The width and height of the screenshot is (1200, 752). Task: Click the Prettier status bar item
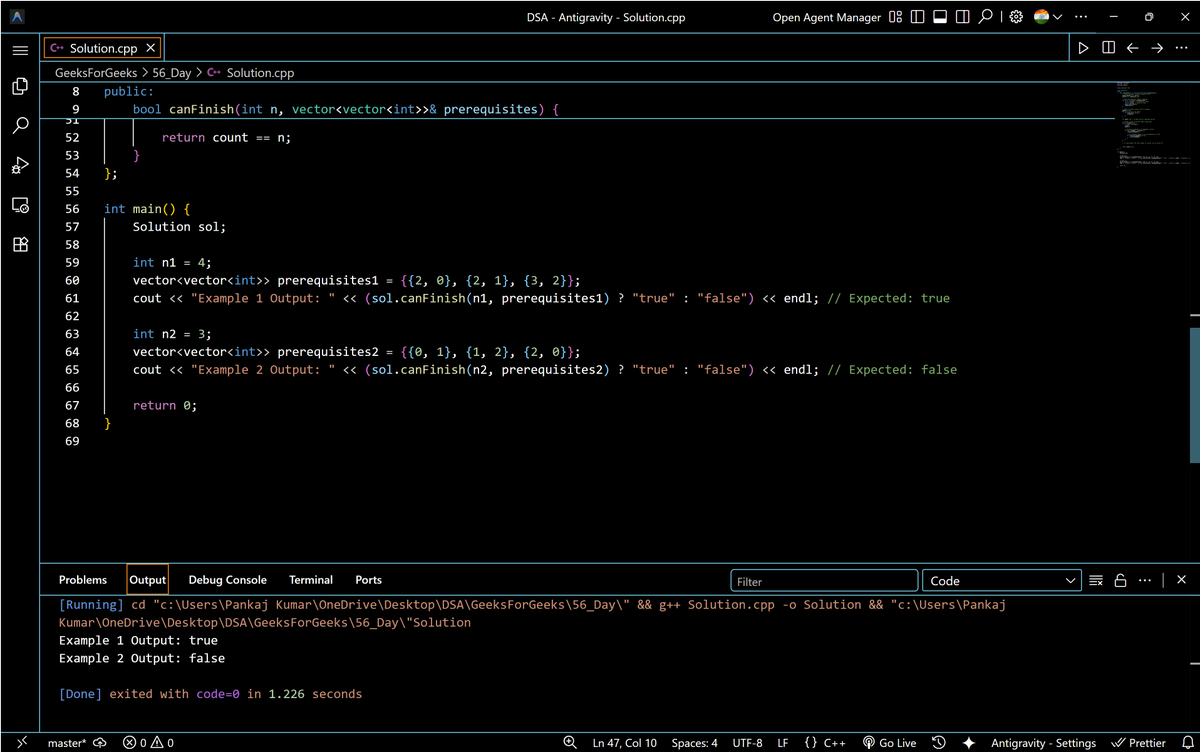coord(1138,743)
